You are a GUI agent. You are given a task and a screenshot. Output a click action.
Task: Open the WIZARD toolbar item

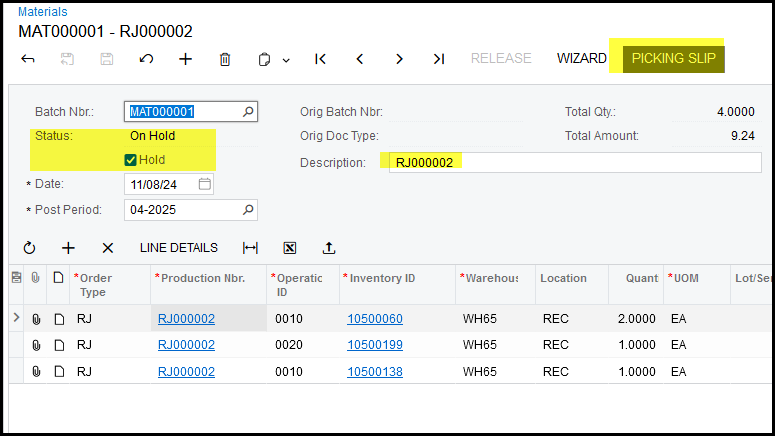coord(581,58)
